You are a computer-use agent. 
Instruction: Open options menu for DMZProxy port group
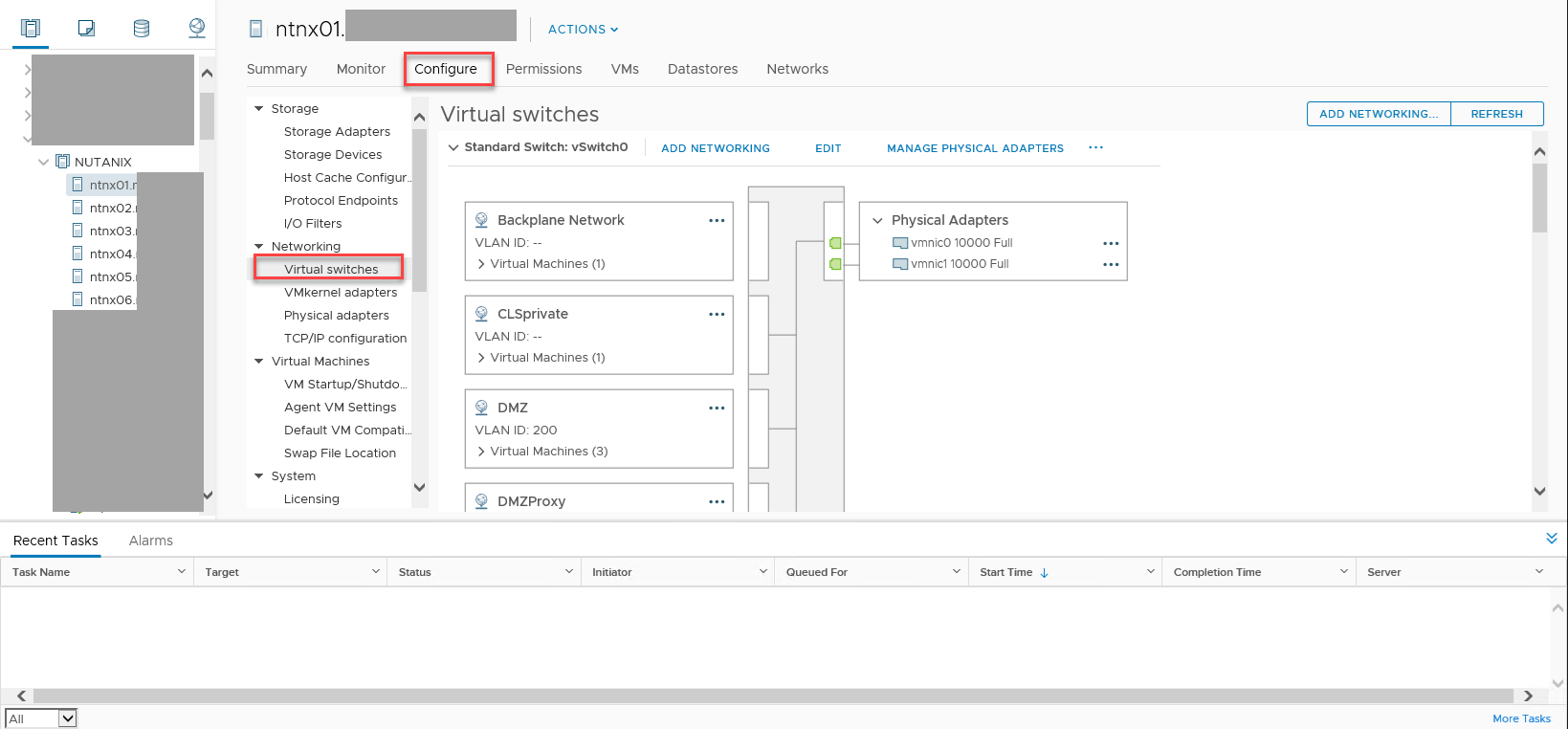pyautogui.click(x=717, y=501)
